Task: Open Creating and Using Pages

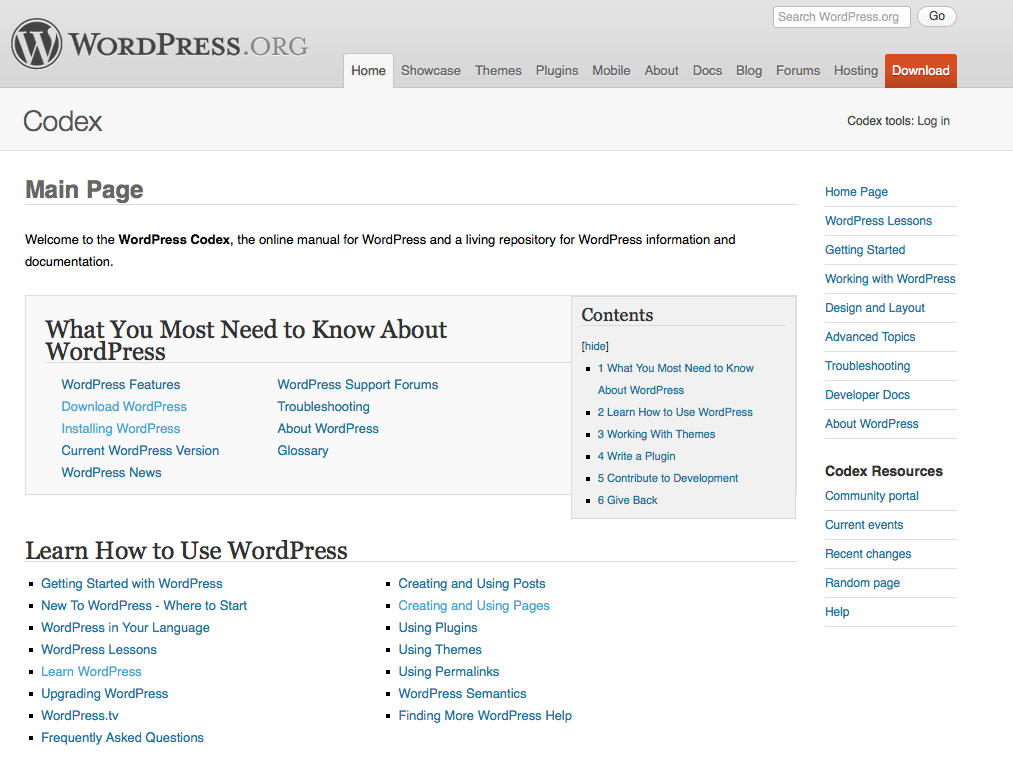Action: click(474, 605)
